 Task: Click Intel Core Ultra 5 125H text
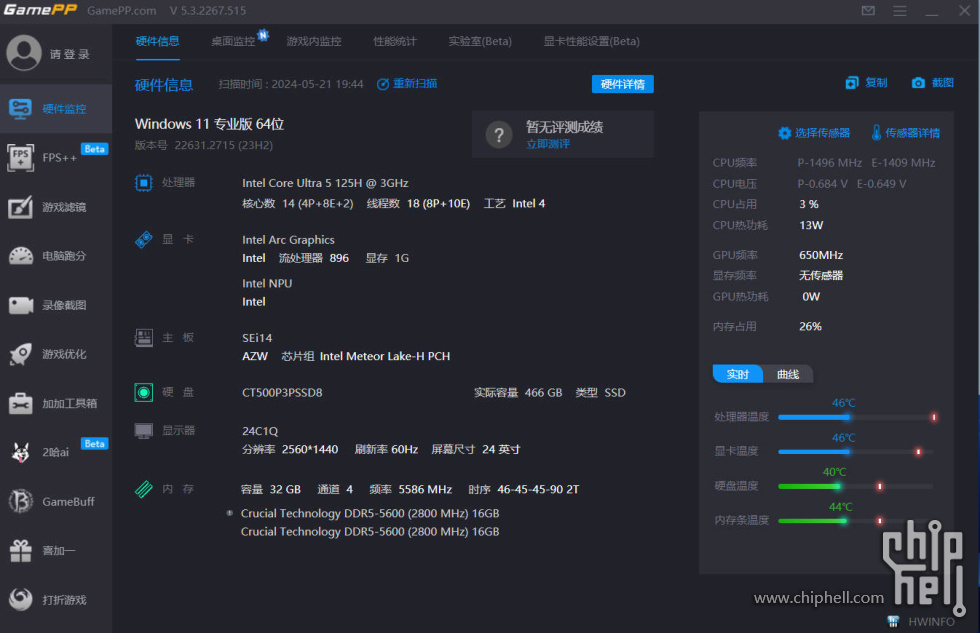click(325, 183)
